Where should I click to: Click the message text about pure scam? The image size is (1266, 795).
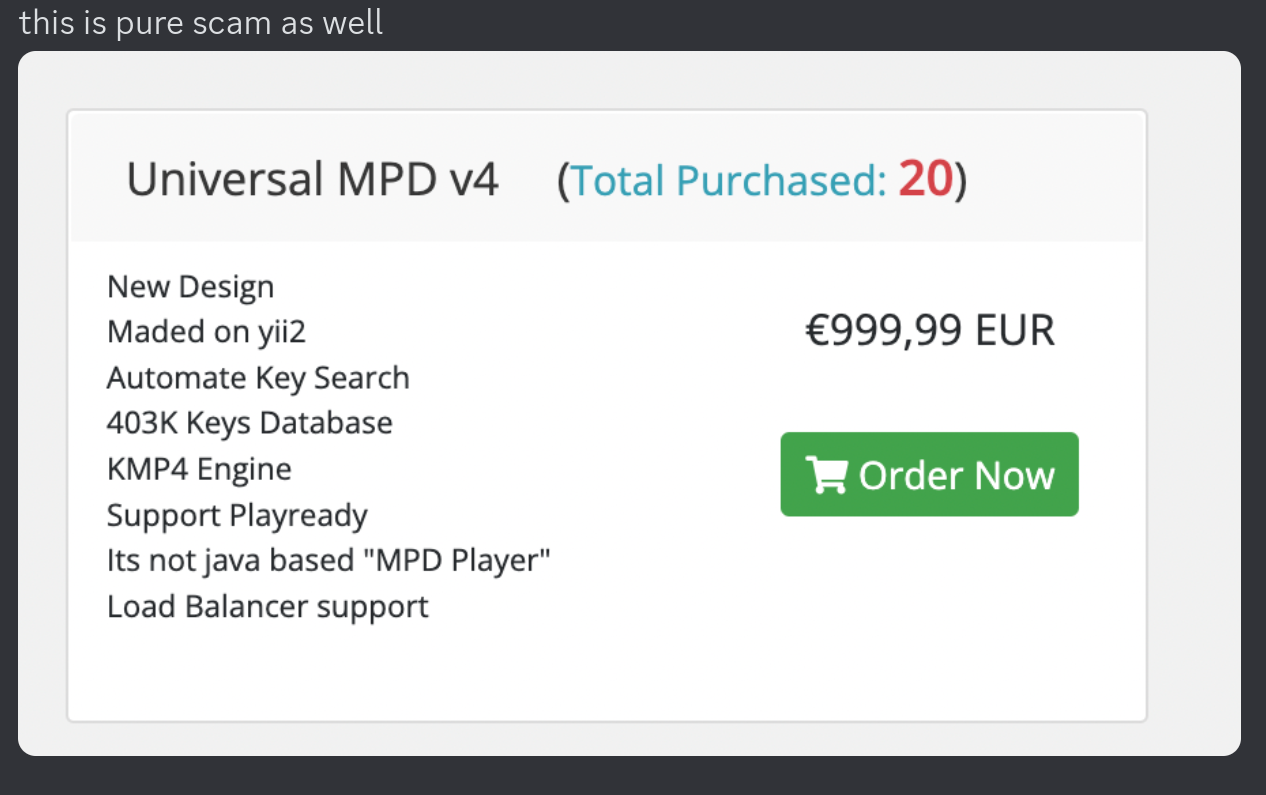tap(201, 22)
